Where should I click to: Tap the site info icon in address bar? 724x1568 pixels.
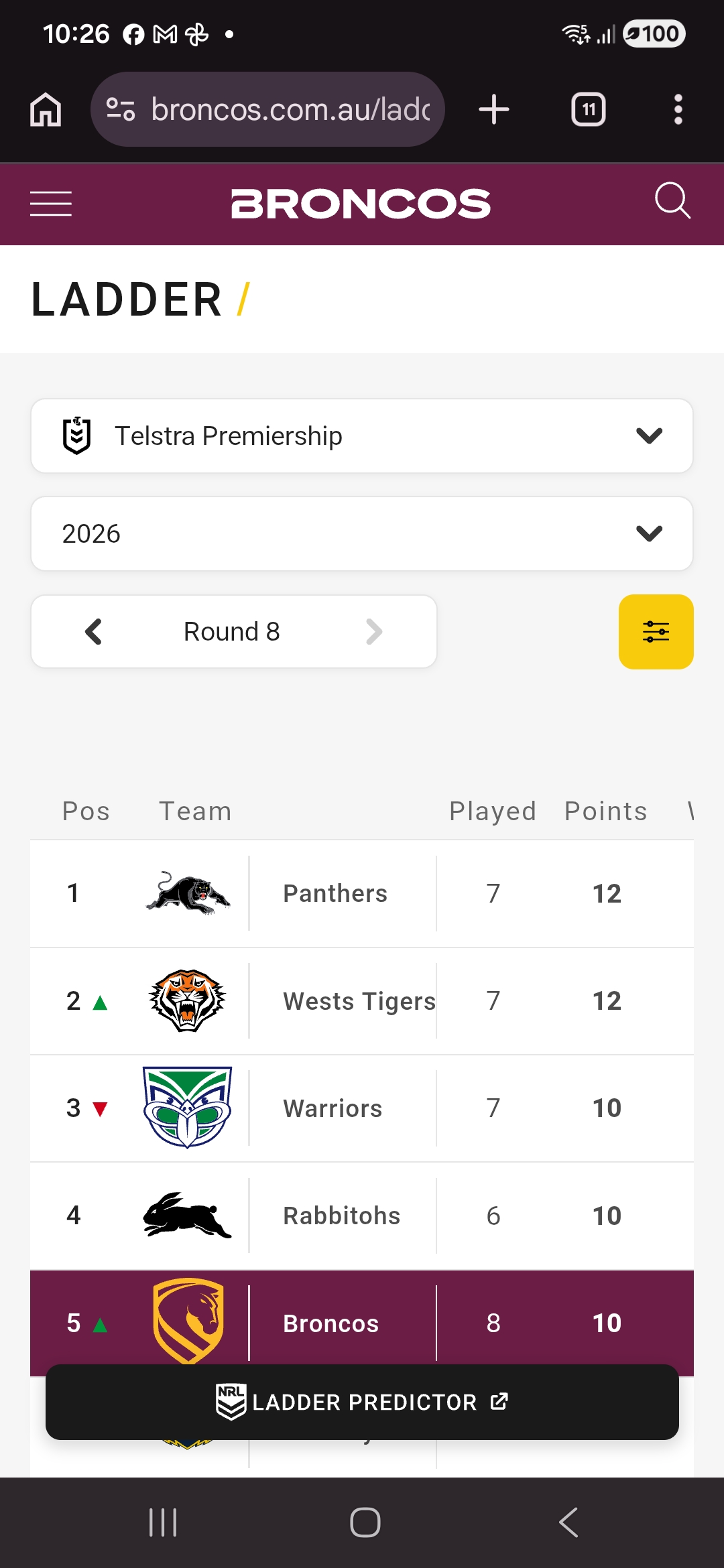tap(121, 109)
